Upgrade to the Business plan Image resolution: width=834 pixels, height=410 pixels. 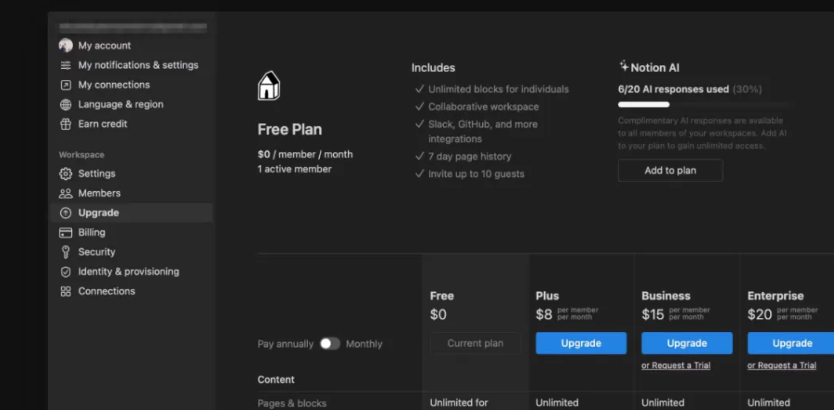point(687,343)
